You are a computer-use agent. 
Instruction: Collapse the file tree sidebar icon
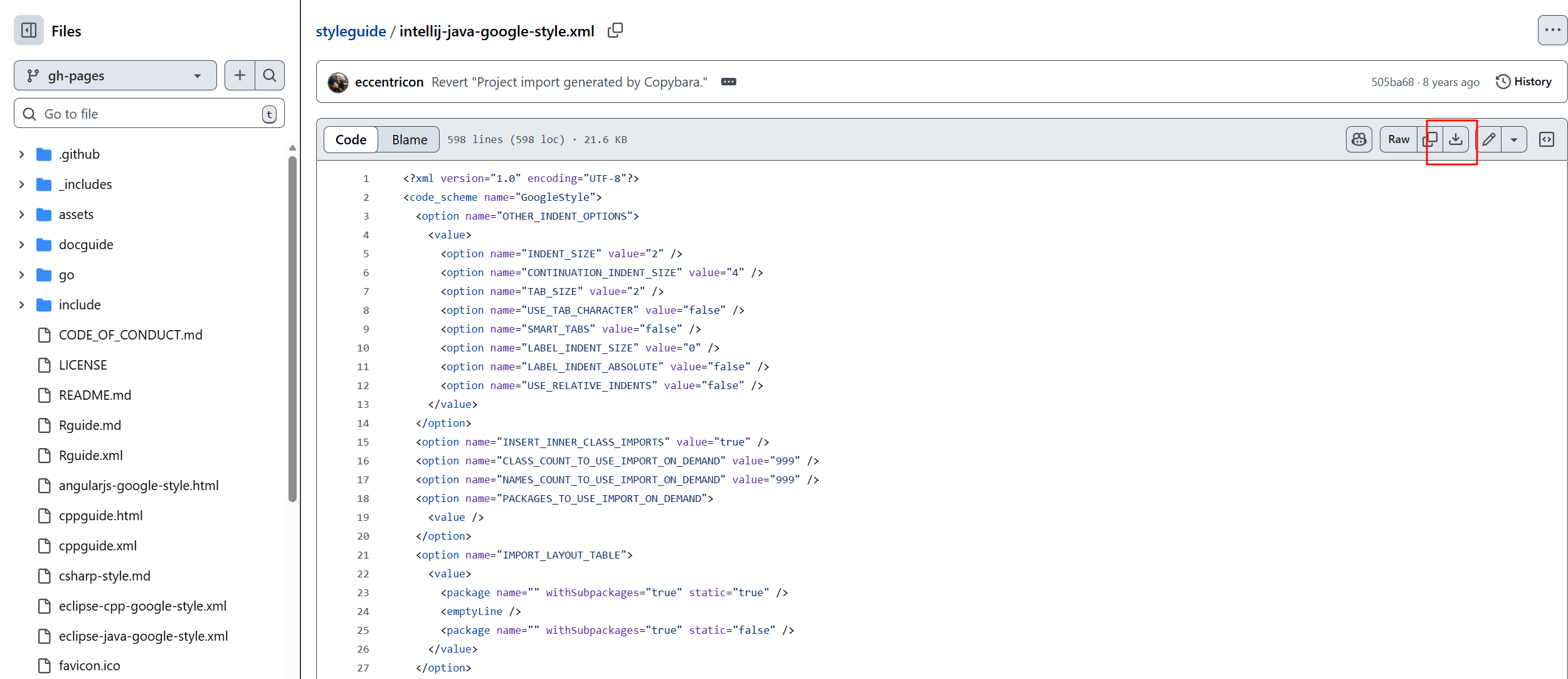click(x=29, y=30)
